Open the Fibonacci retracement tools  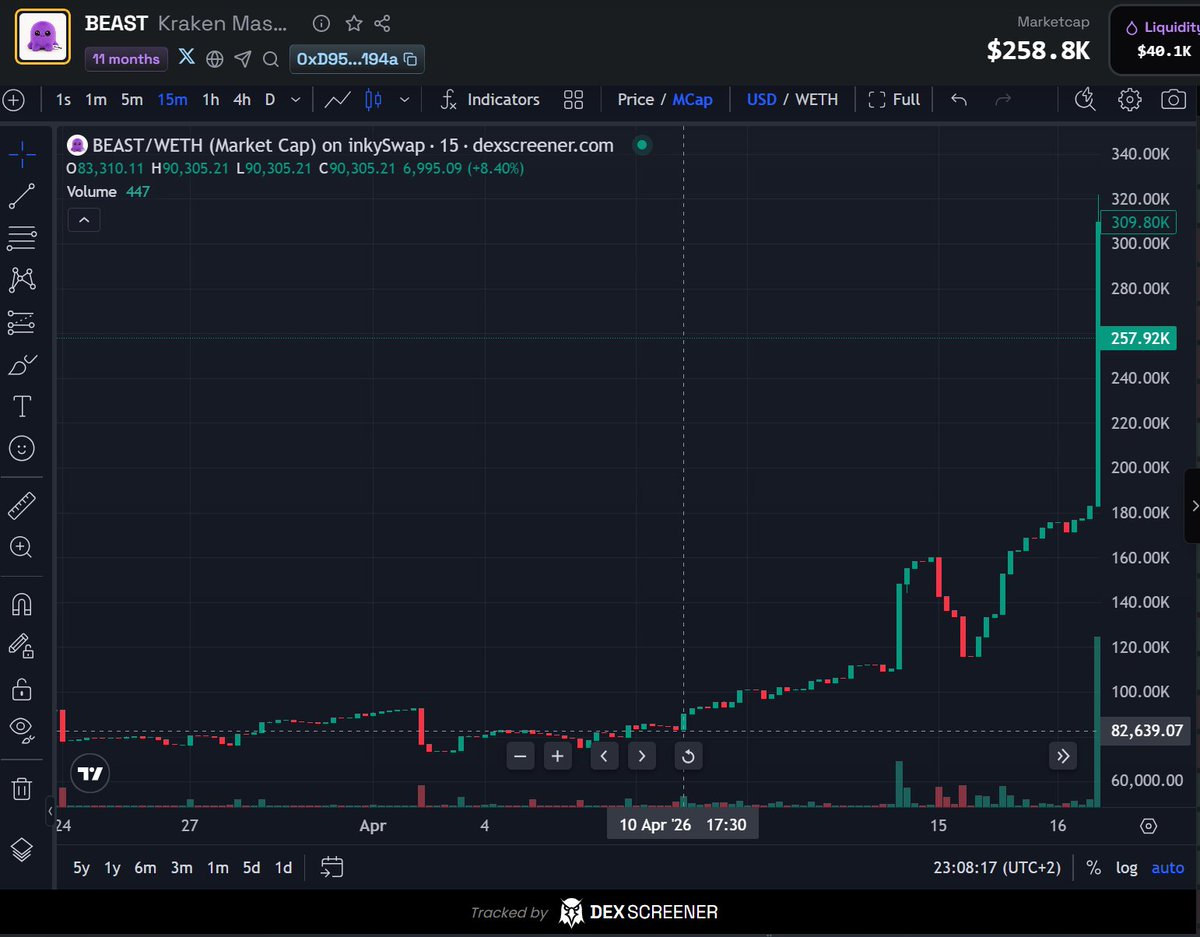[22, 238]
